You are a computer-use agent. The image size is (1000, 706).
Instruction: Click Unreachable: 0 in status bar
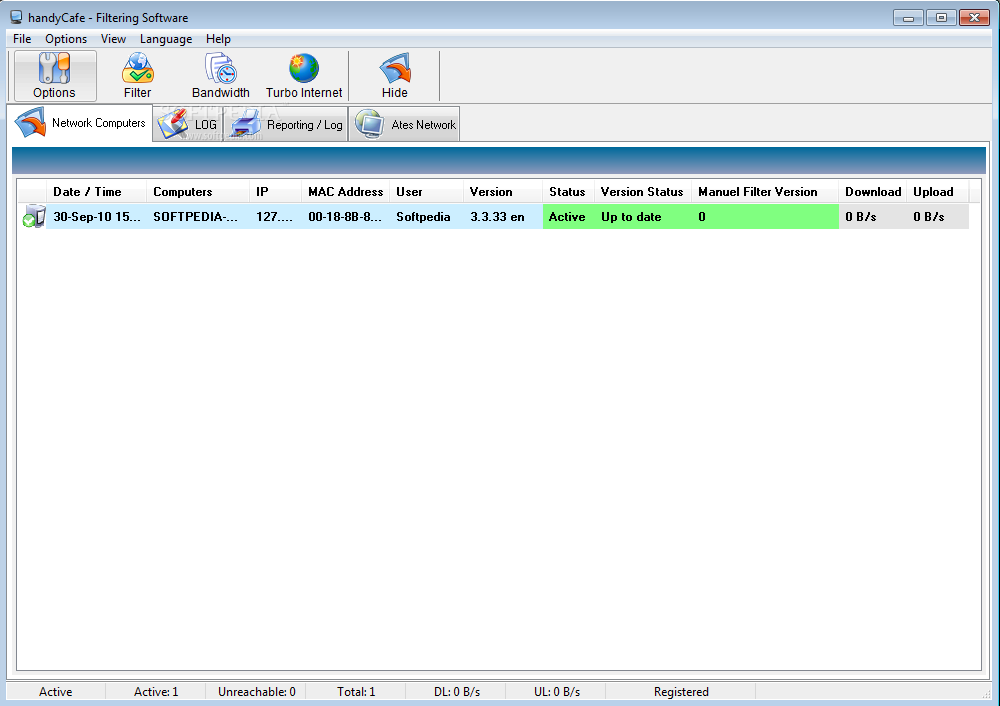pyautogui.click(x=256, y=691)
